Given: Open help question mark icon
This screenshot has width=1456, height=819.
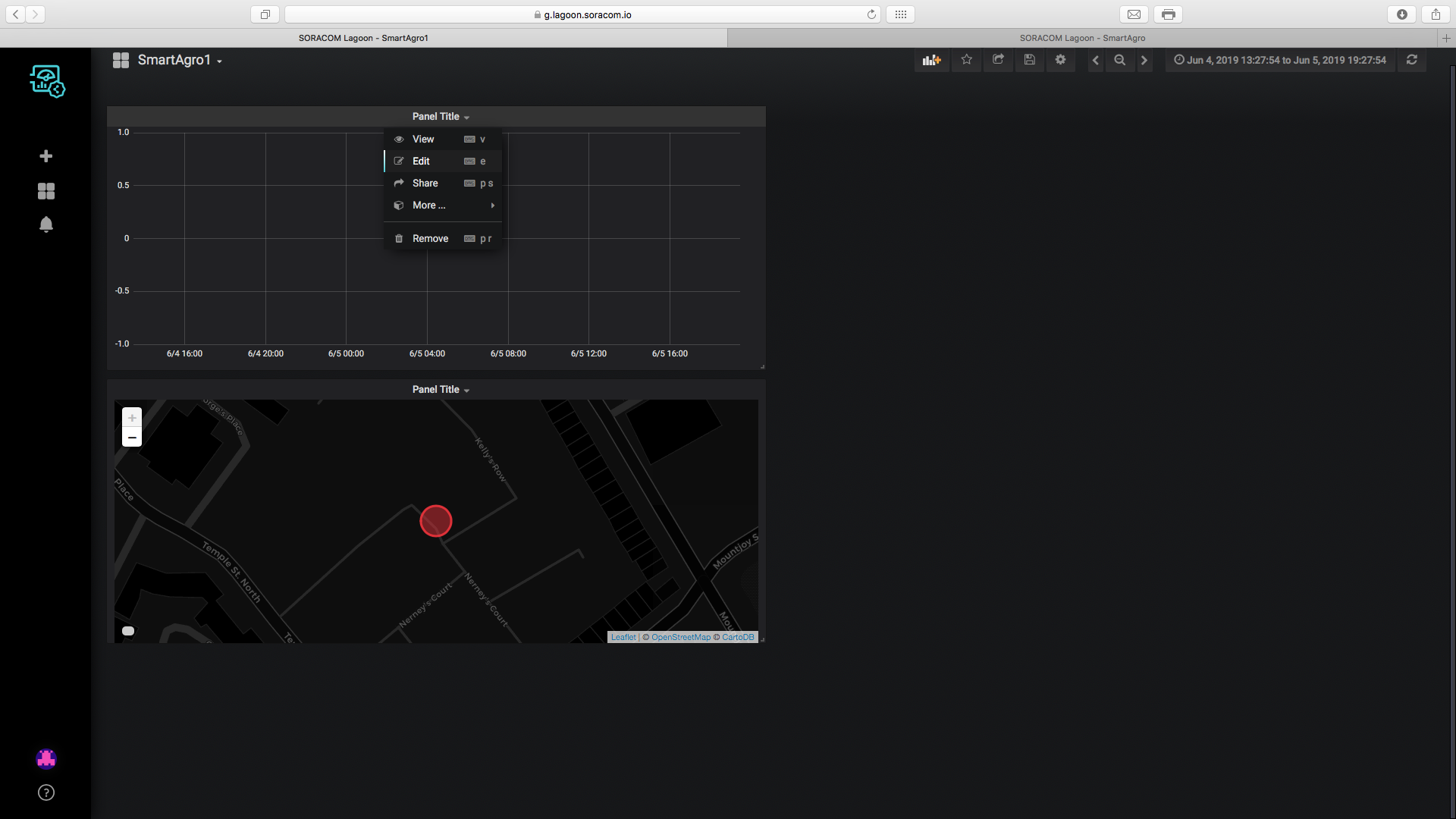Looking at the screenshot, I should [46, 792].
